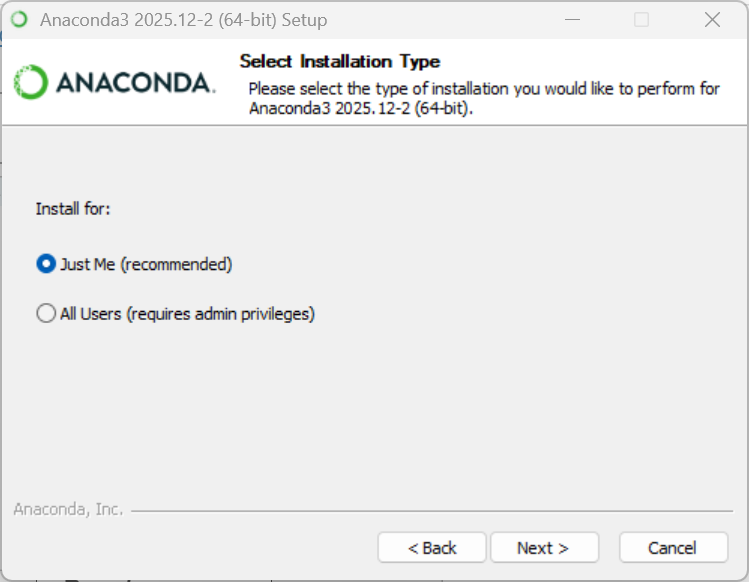This screenshot has width=749, height=582.
Task: Click the ANACONDA wordmark in the header
Action: [x=134, y=83]
